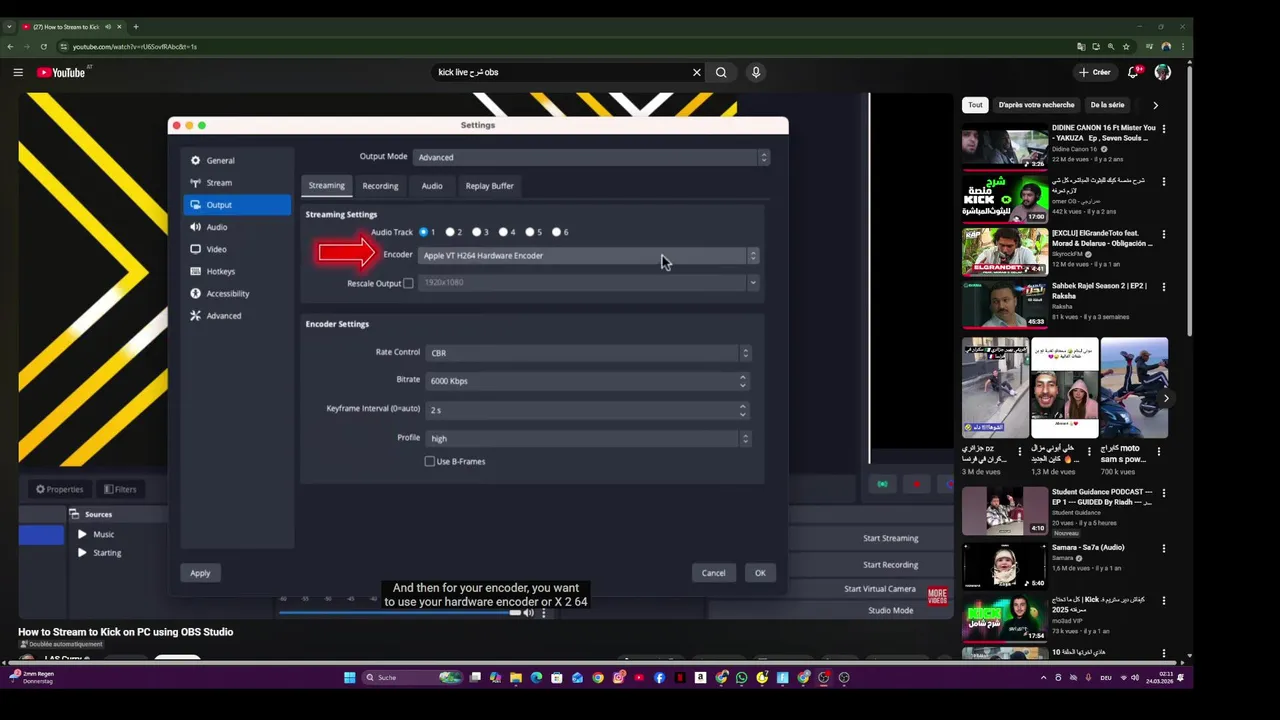Screen dimensions: 1280x720
Task: Adjust the Bitrate 6000 Kbps stepper arrows
Action: click(x=742, y=381)
